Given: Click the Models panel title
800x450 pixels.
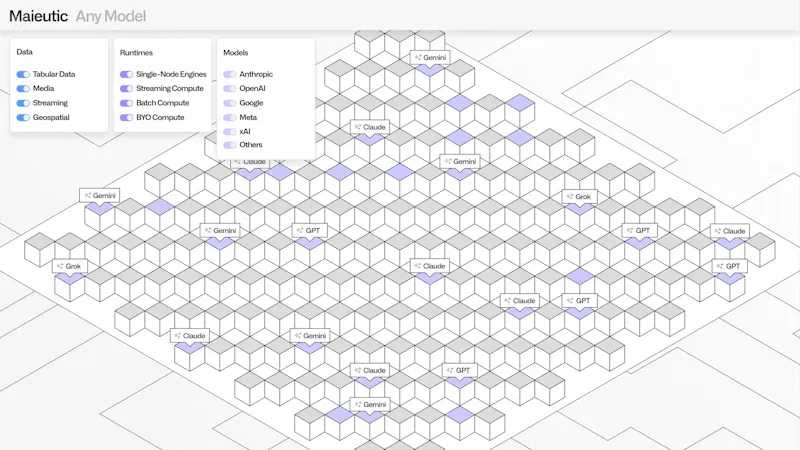Looking at the screenshot, I should [236, 53].
